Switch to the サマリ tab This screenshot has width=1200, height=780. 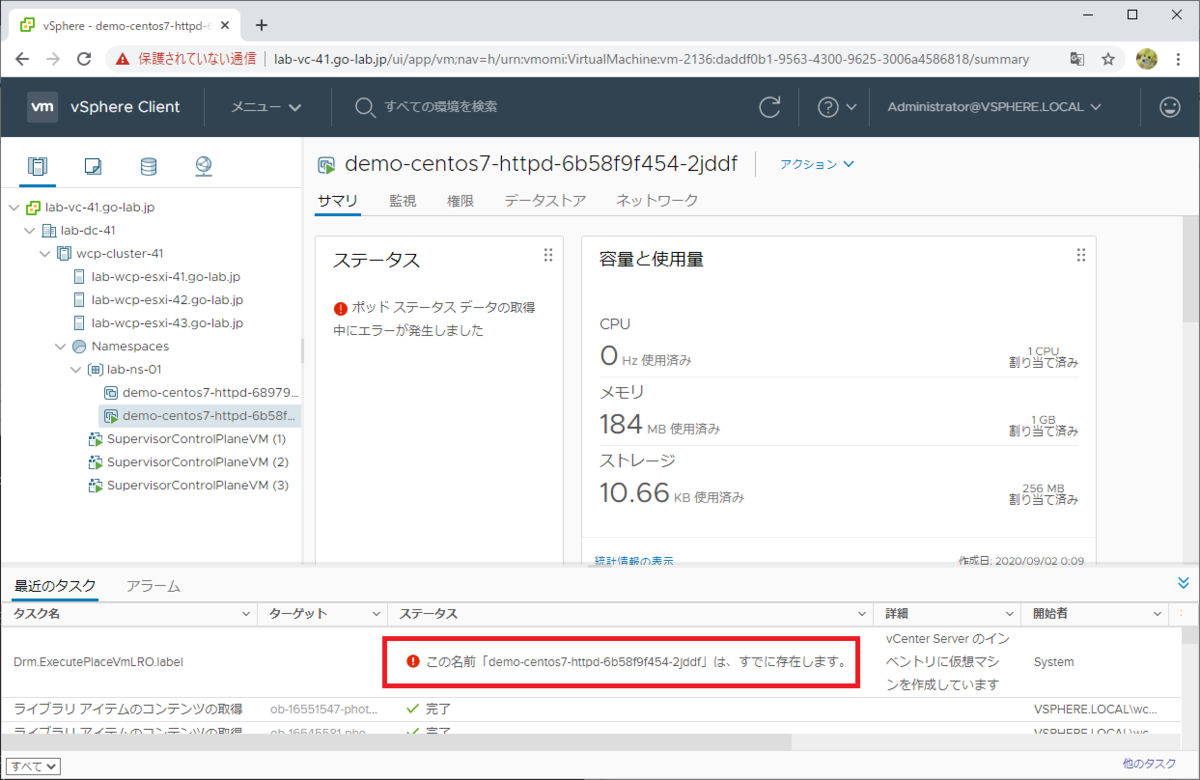click(337, 201)
